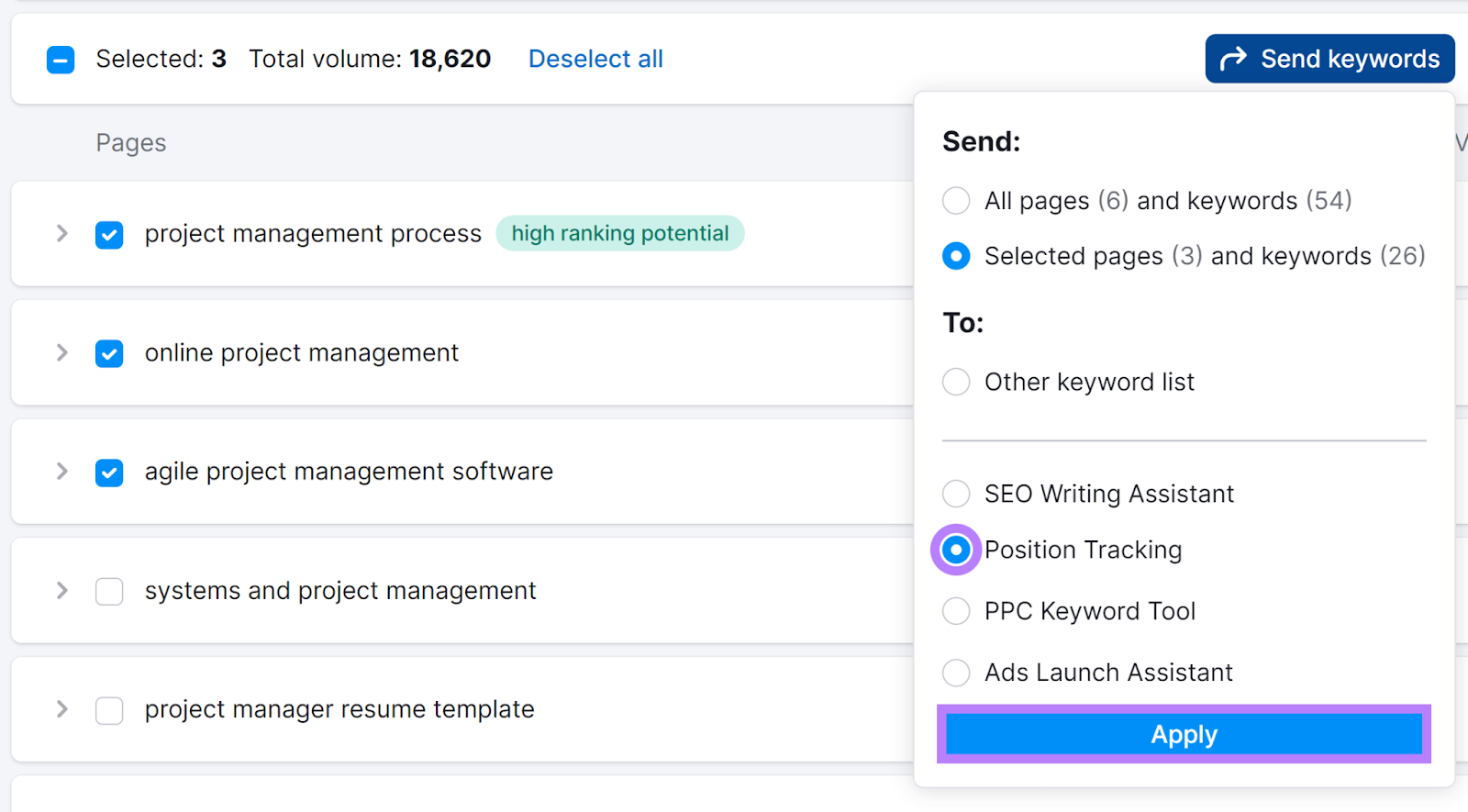
Task: Expand project manager resume template row
Action: pyautogui.click(x=61, y=708)
